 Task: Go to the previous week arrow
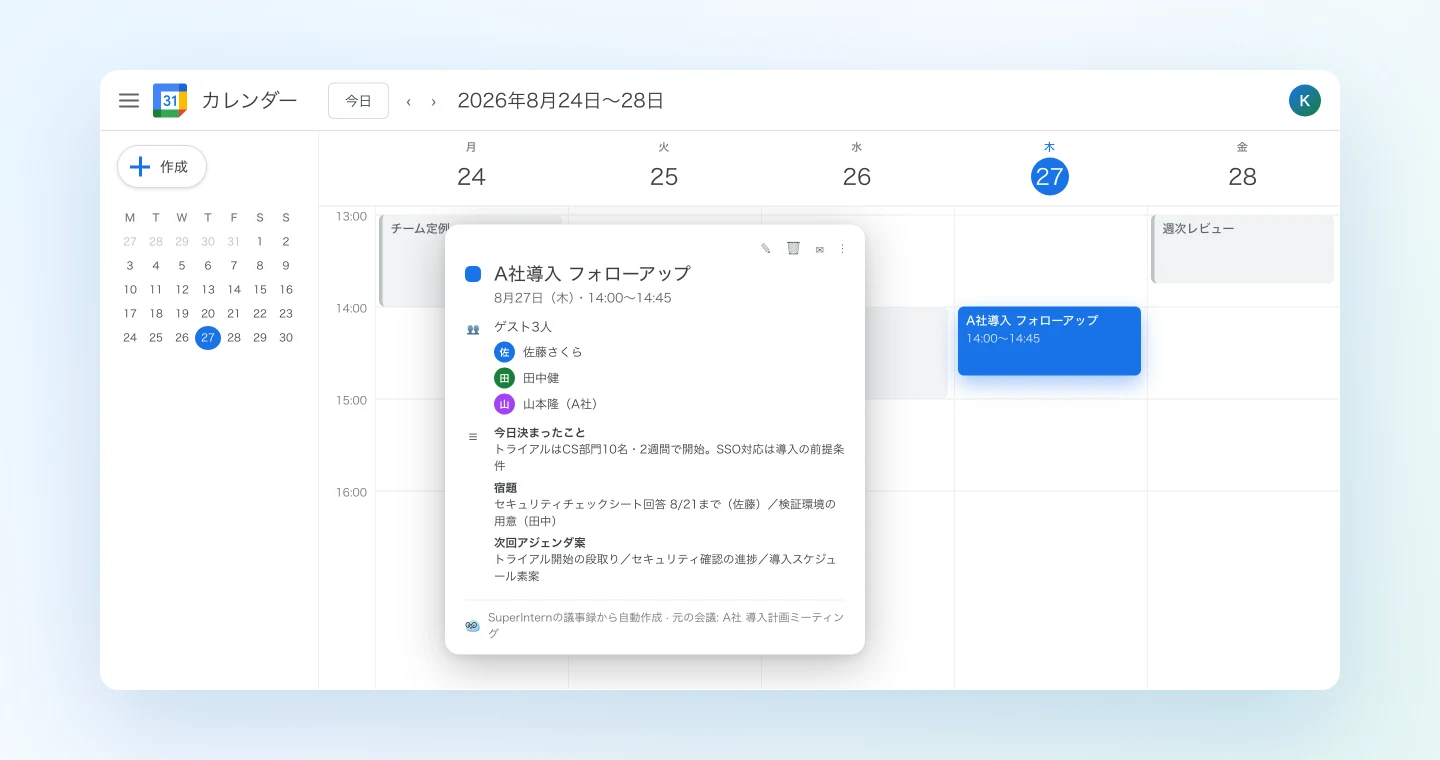coord(408,101)
